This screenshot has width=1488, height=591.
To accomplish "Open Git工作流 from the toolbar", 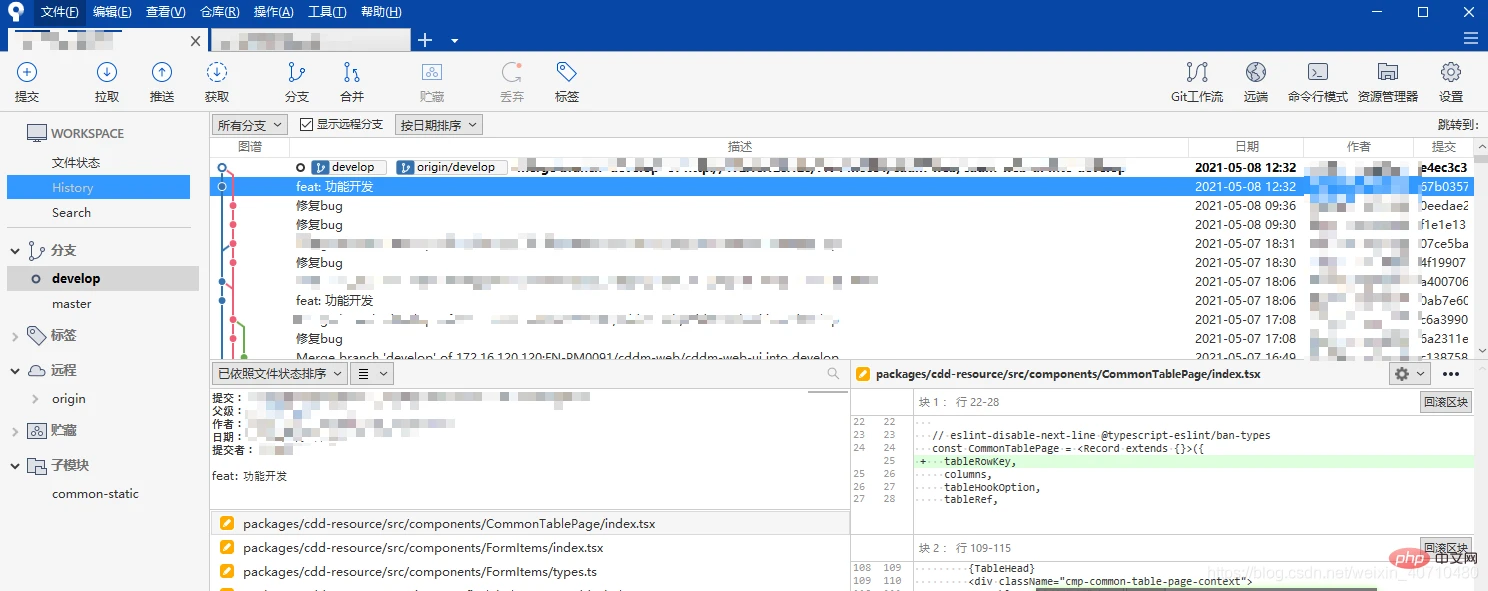I will coord(1196,73).
